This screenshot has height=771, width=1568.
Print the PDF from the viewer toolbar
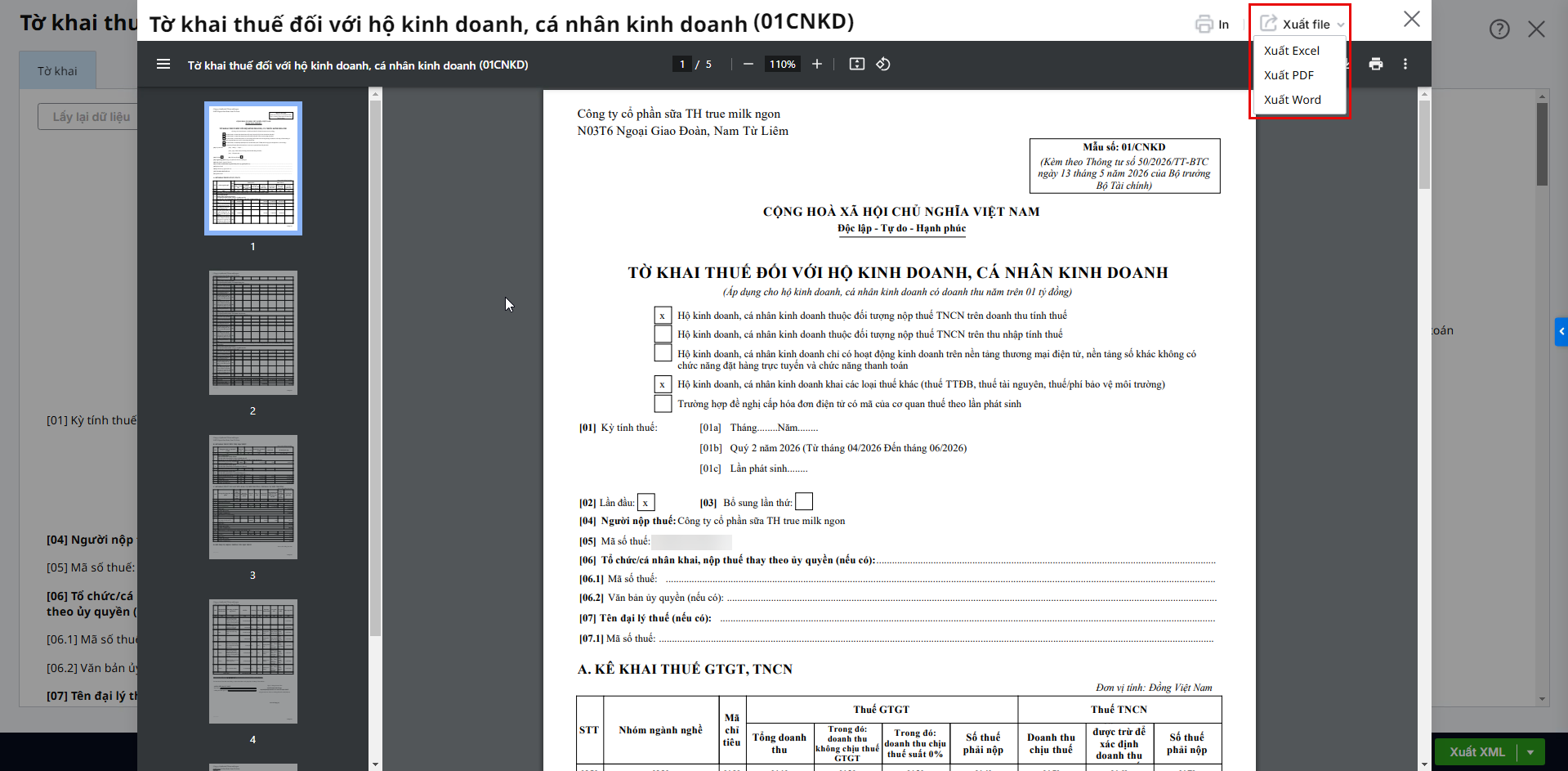point(1376,64)
